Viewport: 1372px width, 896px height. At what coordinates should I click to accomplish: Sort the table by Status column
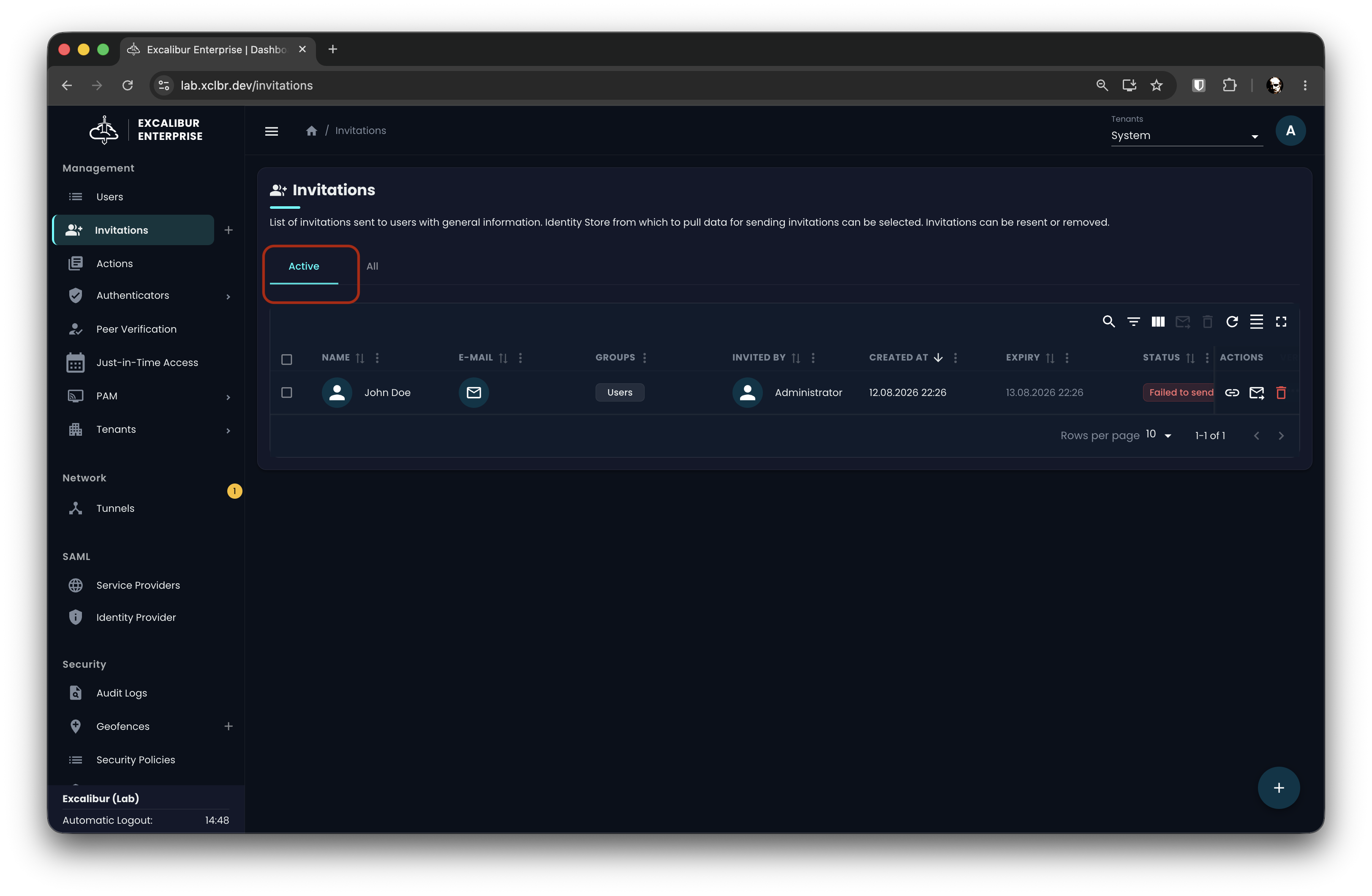1190,358
